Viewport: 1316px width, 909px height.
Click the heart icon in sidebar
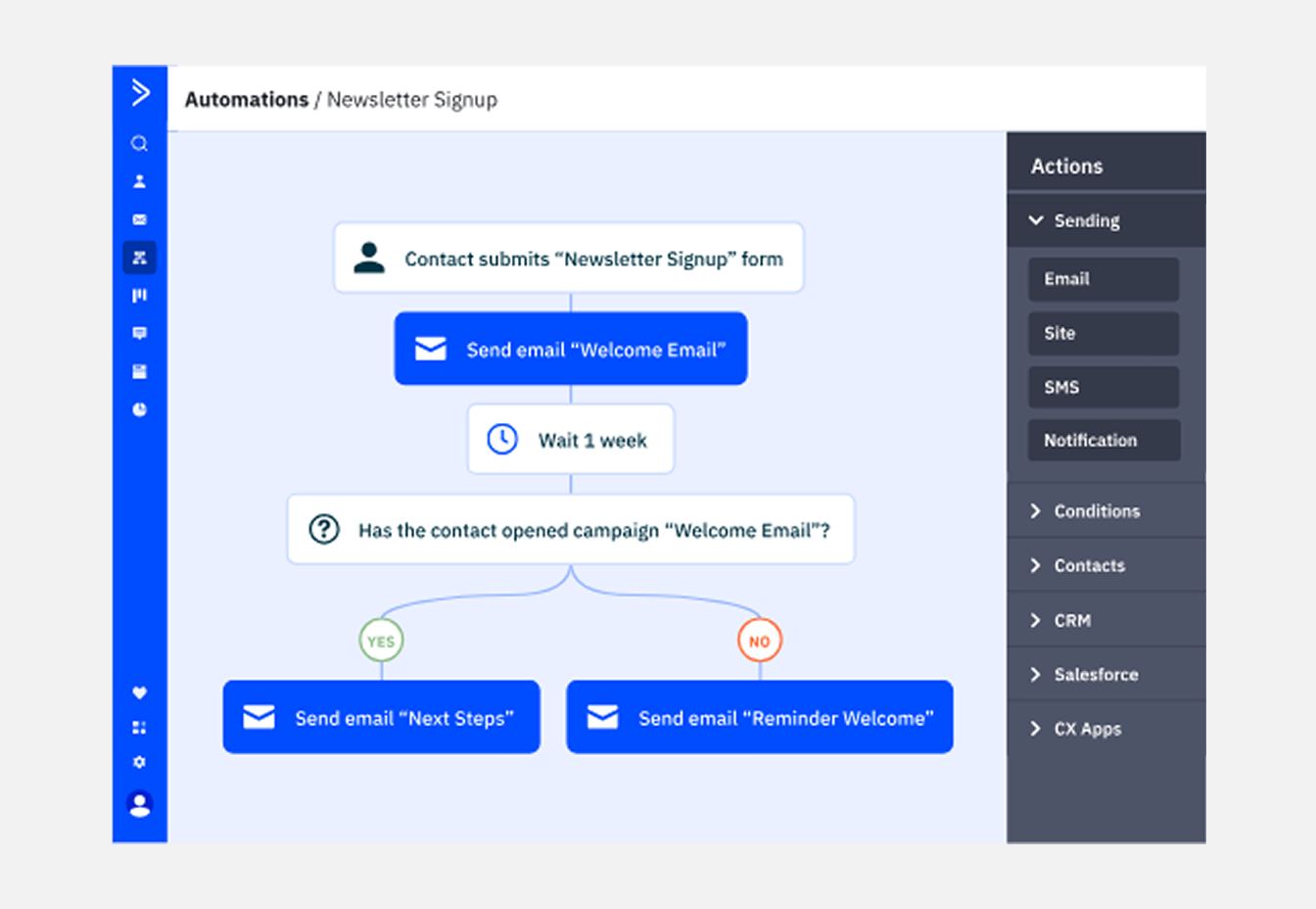[140, 693]
